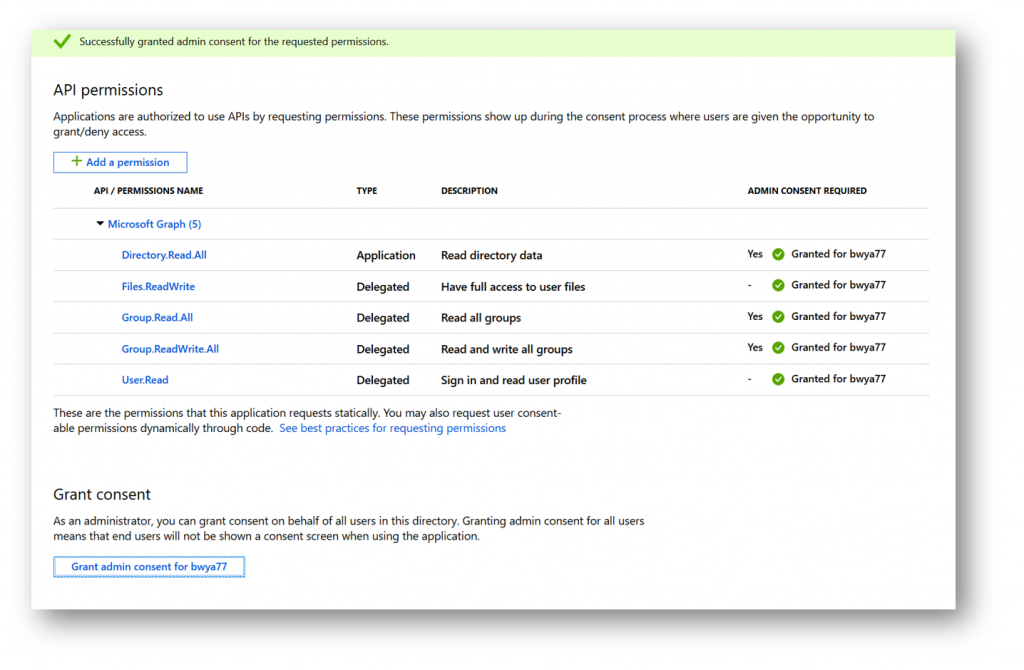Collapse the Microsoft Graph permissions group arrow
The width and height of the screenshot is (1024, 670).
tap(100, 224)
